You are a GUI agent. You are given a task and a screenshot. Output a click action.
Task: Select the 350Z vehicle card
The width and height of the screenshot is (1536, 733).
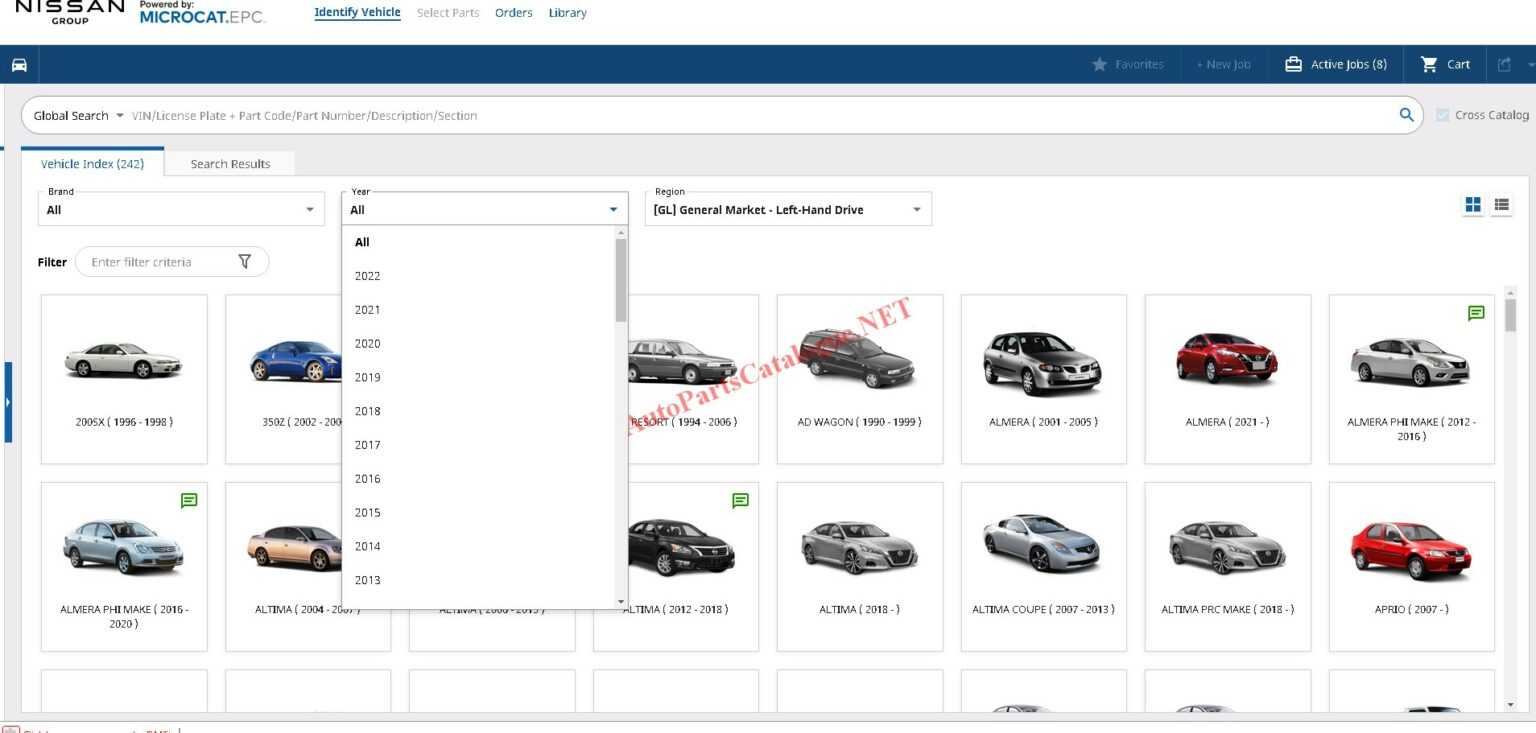coord(284,379)
